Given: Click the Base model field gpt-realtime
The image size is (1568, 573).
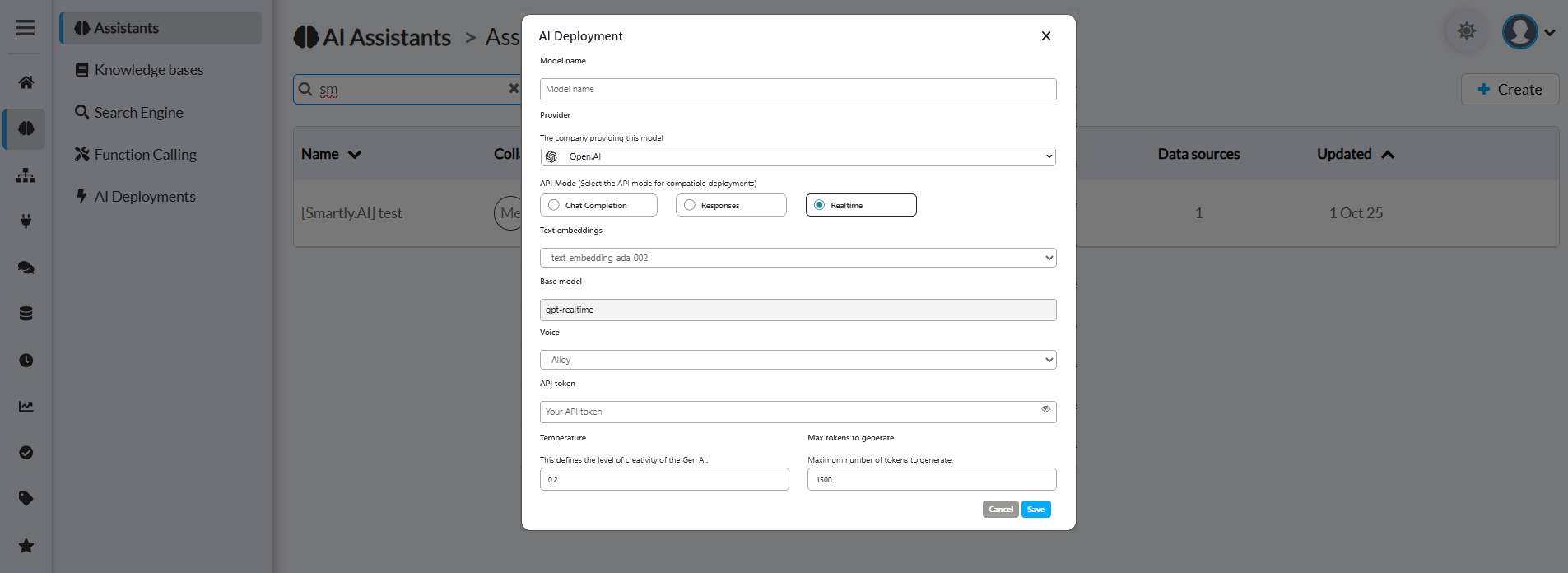Looking at the screenshot, I should click(798, 310).
